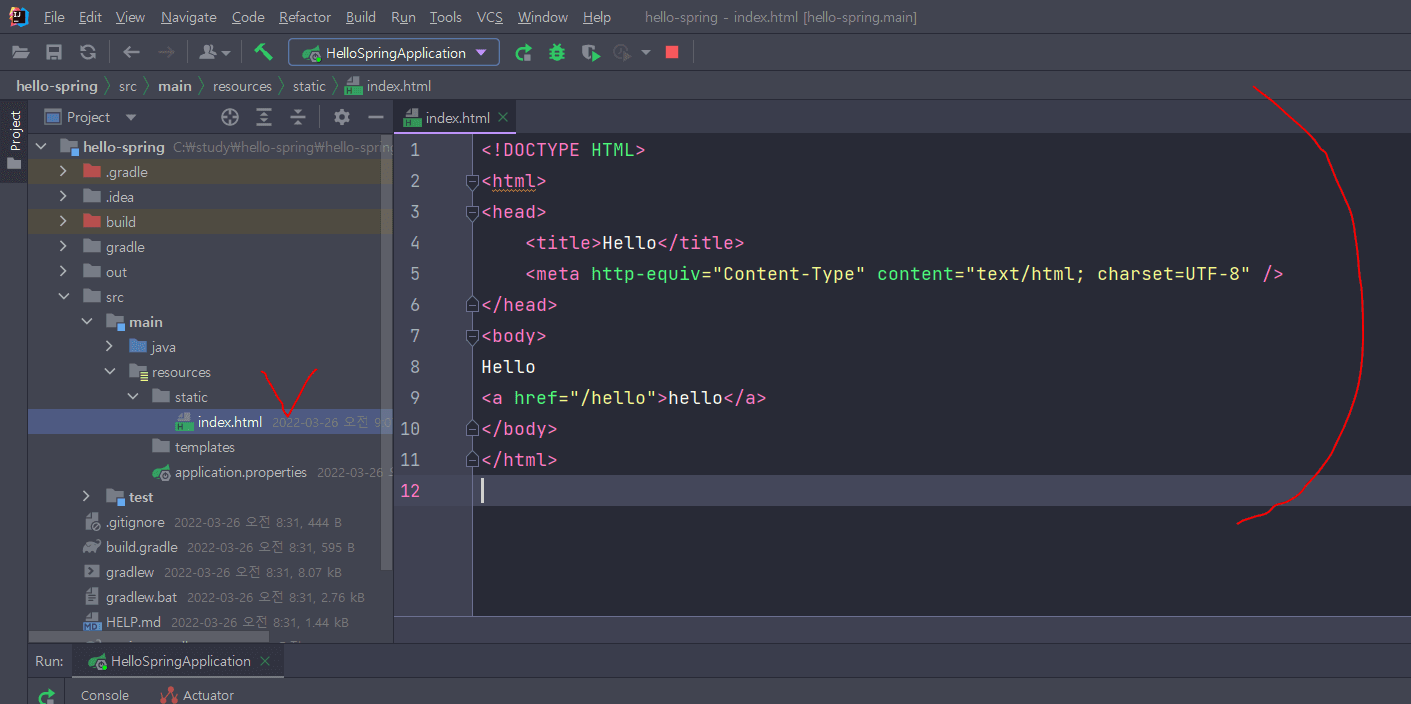Click the Build Project hammer icon
The image size is (1411, 704).
pos(263,52)
